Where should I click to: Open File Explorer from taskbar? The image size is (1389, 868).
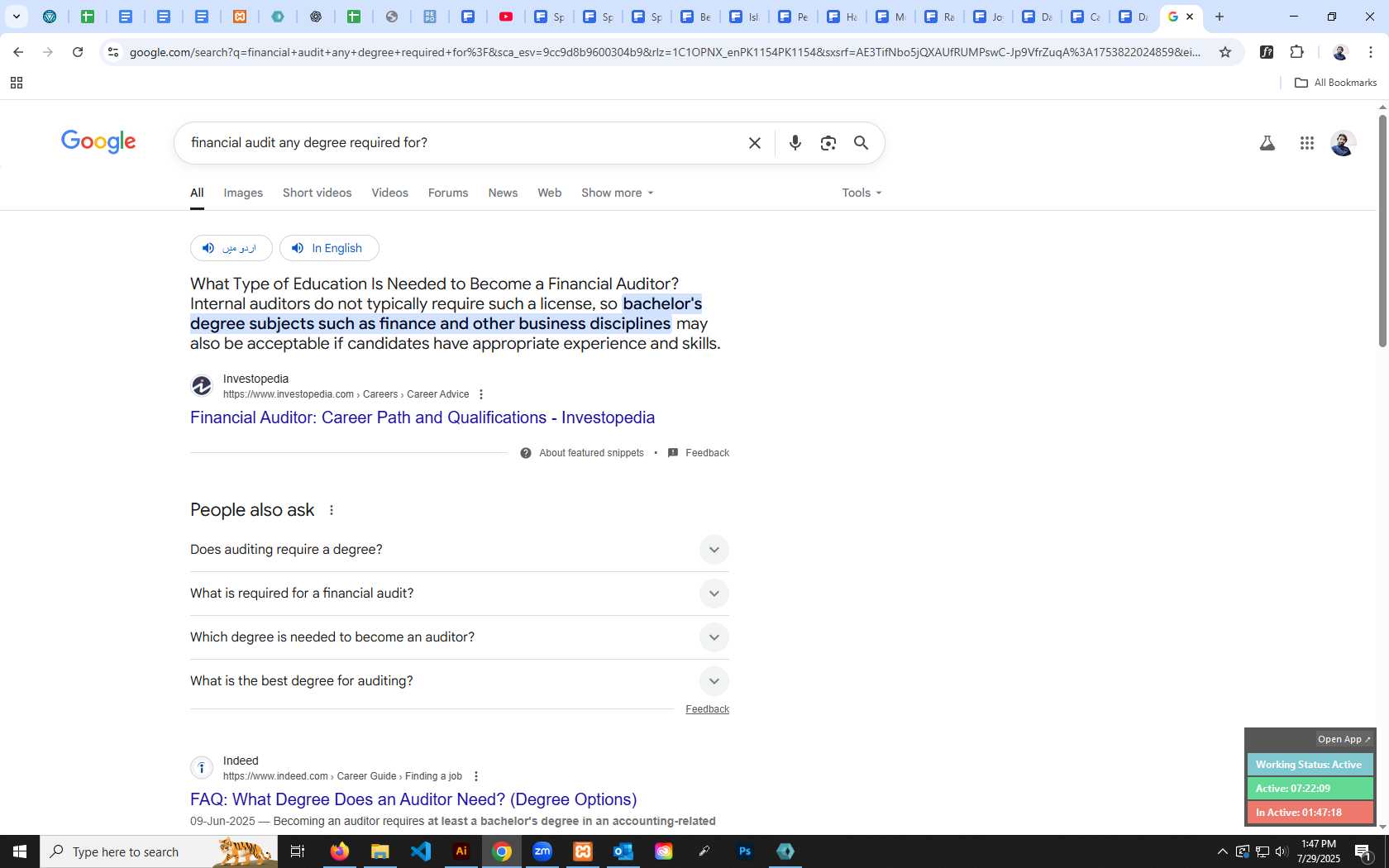point(380,851)
